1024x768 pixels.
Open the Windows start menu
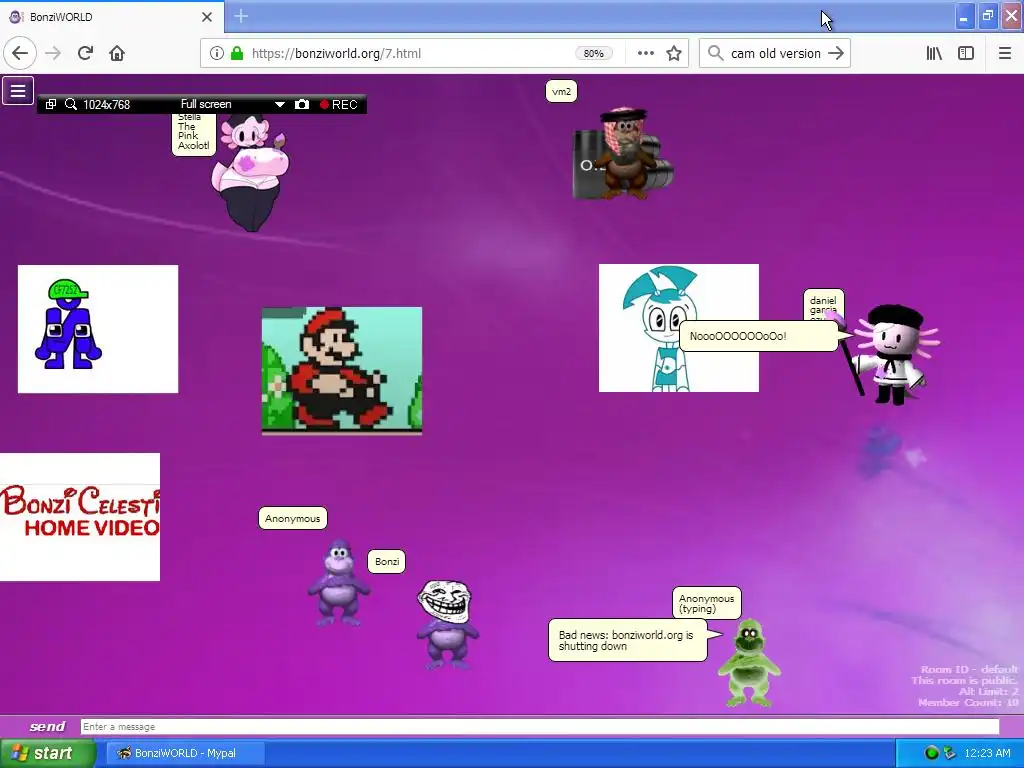[47, 753]
